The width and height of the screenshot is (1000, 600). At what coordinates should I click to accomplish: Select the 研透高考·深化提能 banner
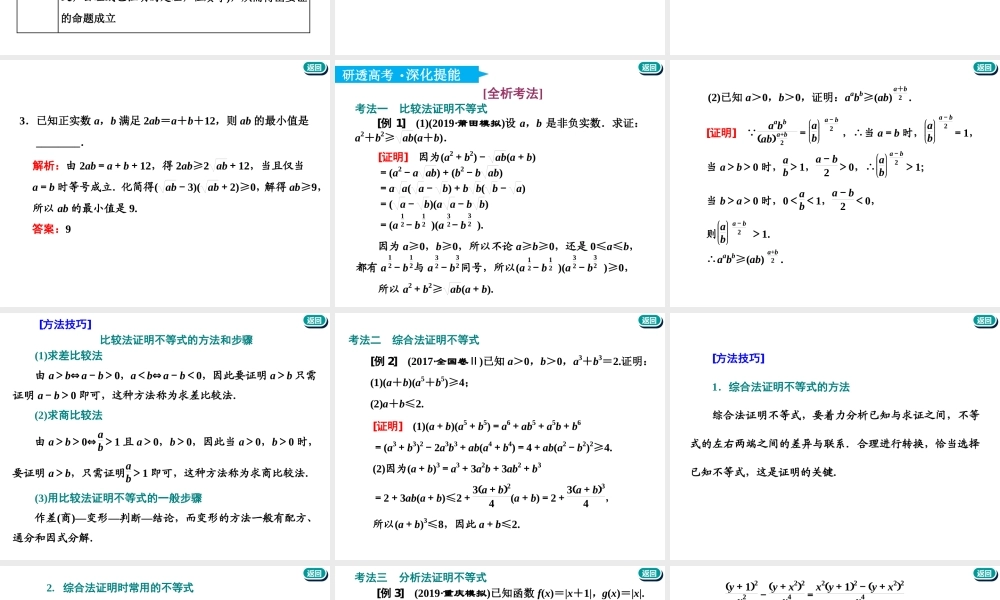point(400,72)
